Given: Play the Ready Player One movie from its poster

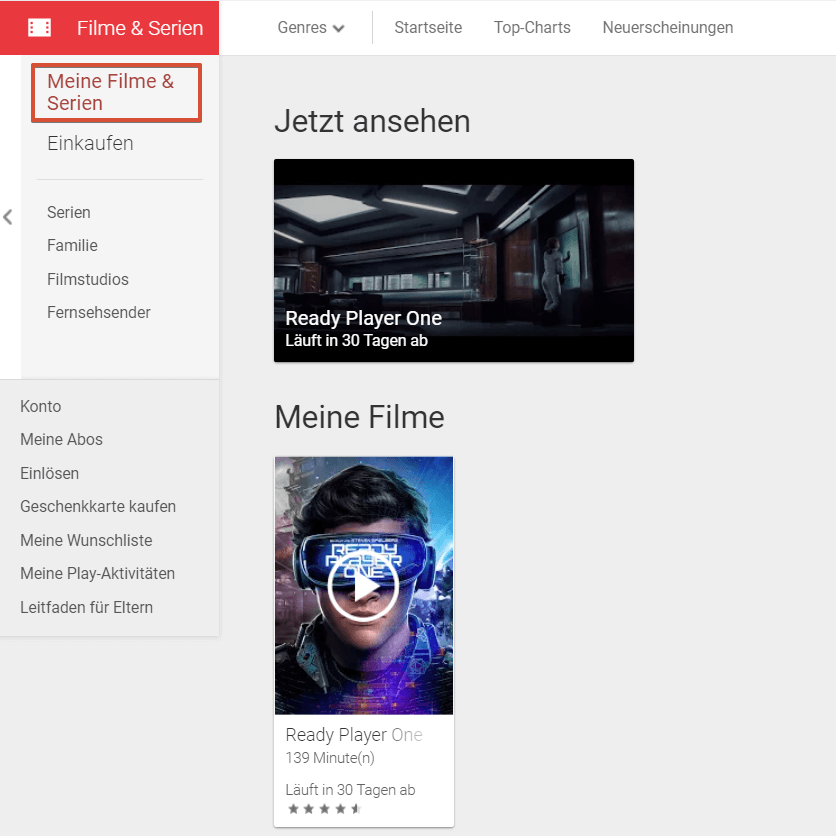Looking at the screenshot, I should point(364,585).
